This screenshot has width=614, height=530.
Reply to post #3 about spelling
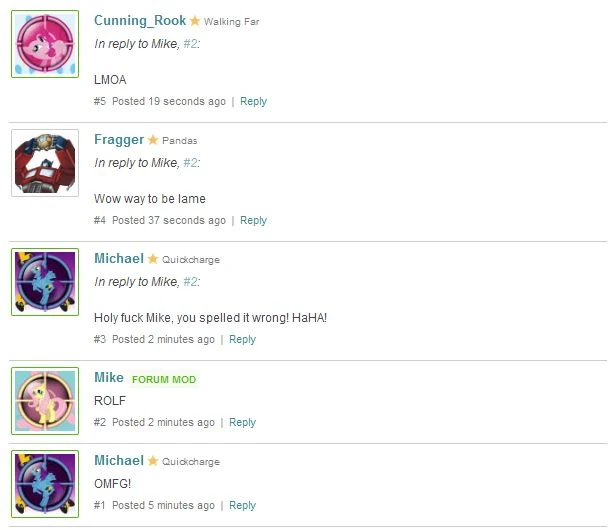[242, 339]
